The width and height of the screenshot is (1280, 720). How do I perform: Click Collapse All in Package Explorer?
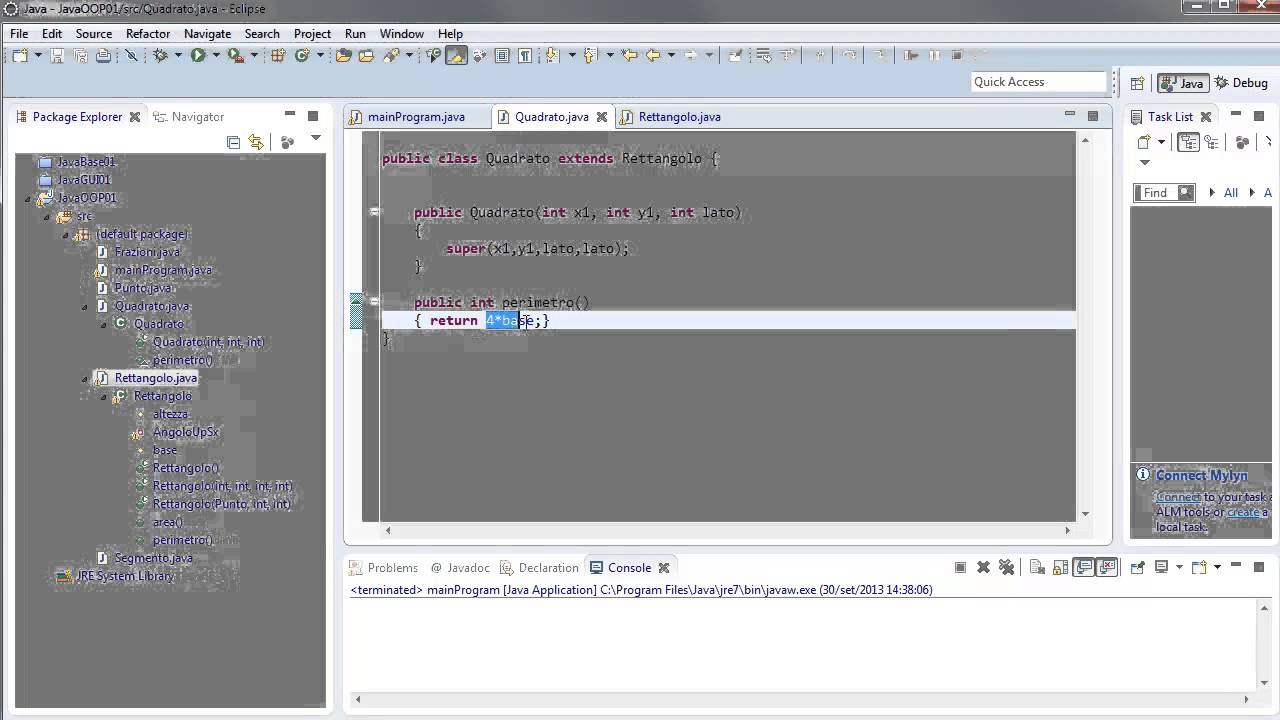point(233,142)
